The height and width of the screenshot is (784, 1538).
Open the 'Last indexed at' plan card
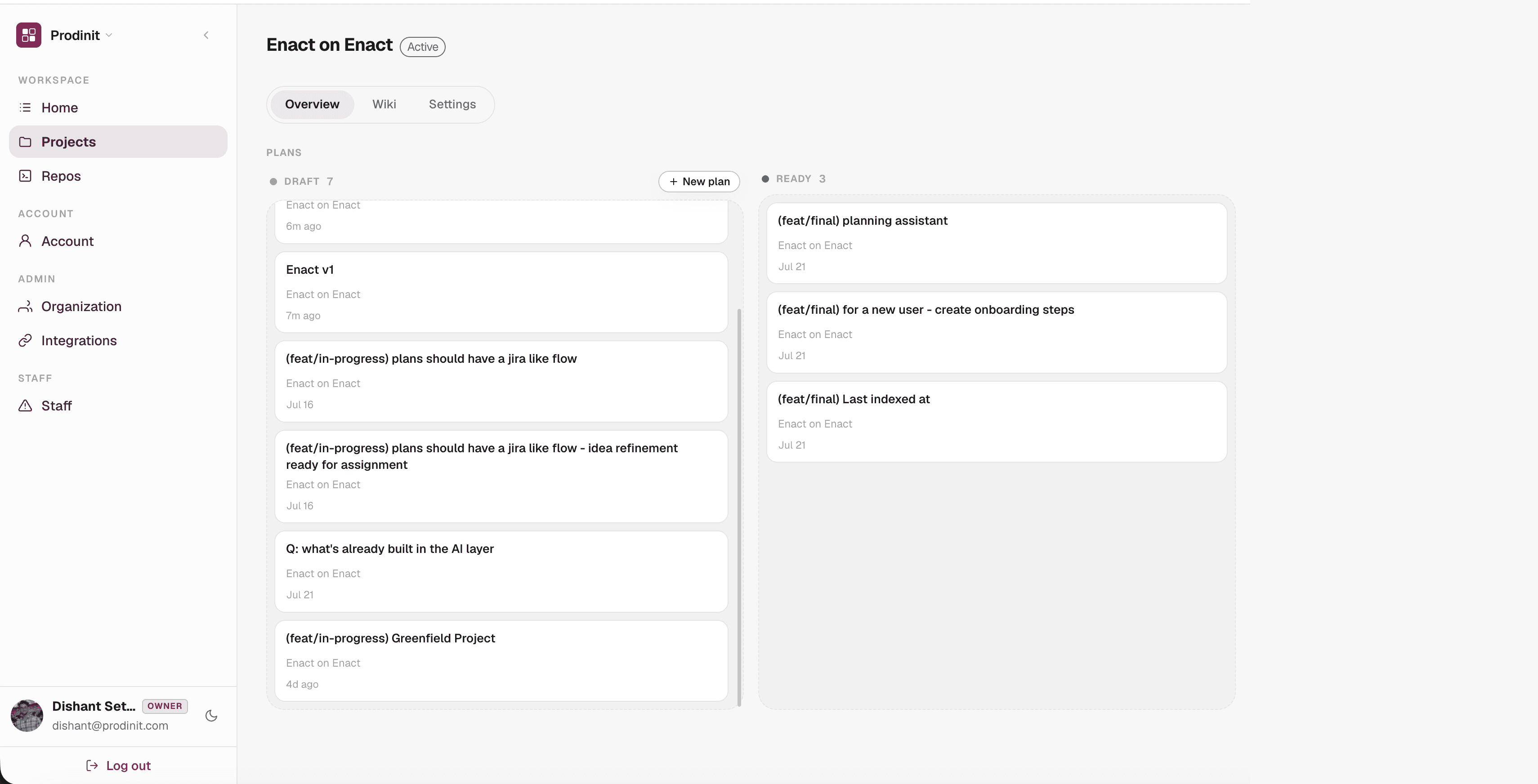[997, 422]
